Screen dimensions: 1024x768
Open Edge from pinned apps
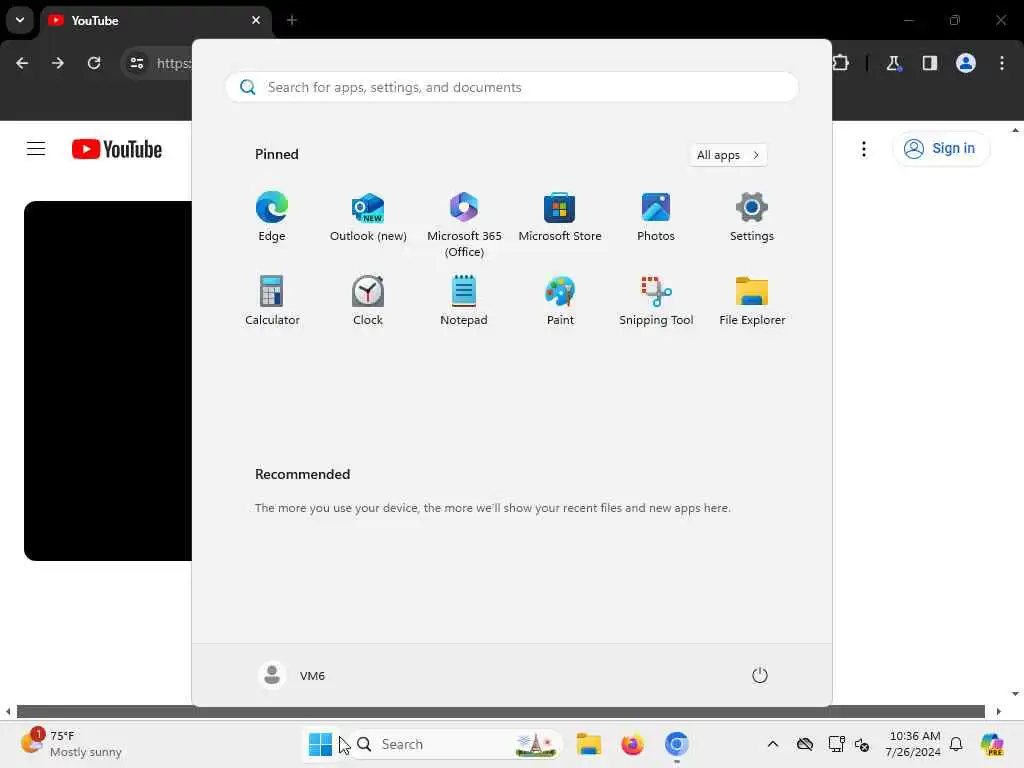(272, 217)
